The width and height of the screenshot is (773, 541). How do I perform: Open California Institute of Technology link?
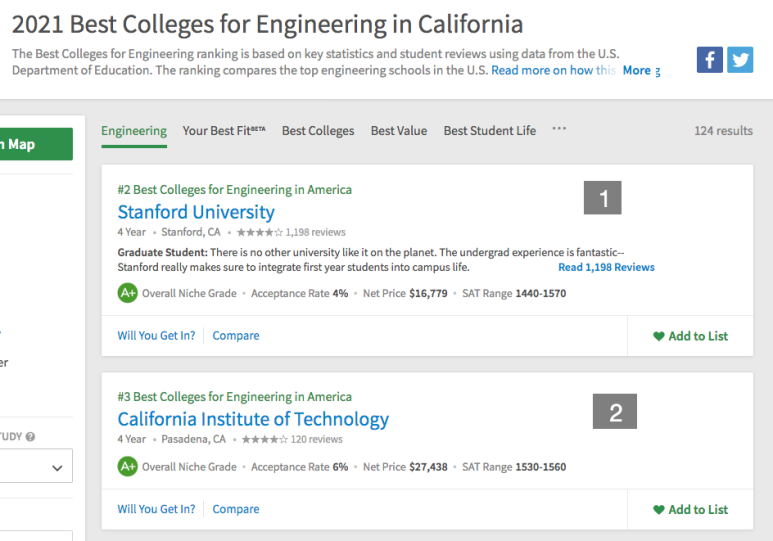[x=253, y=419]
